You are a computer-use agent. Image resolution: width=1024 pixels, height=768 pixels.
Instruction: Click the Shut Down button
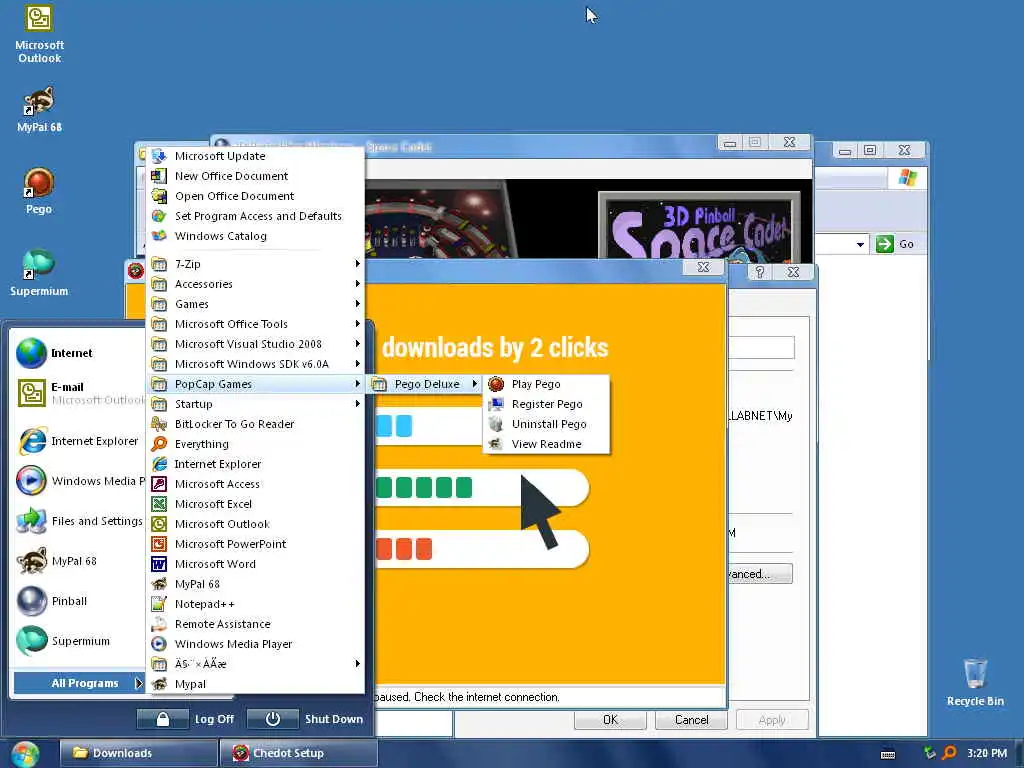click(x=306, y=719)
